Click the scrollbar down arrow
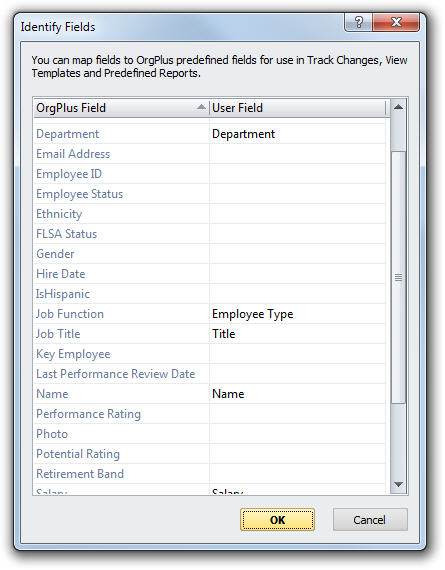The image size is (445, 570). [398, 485]
